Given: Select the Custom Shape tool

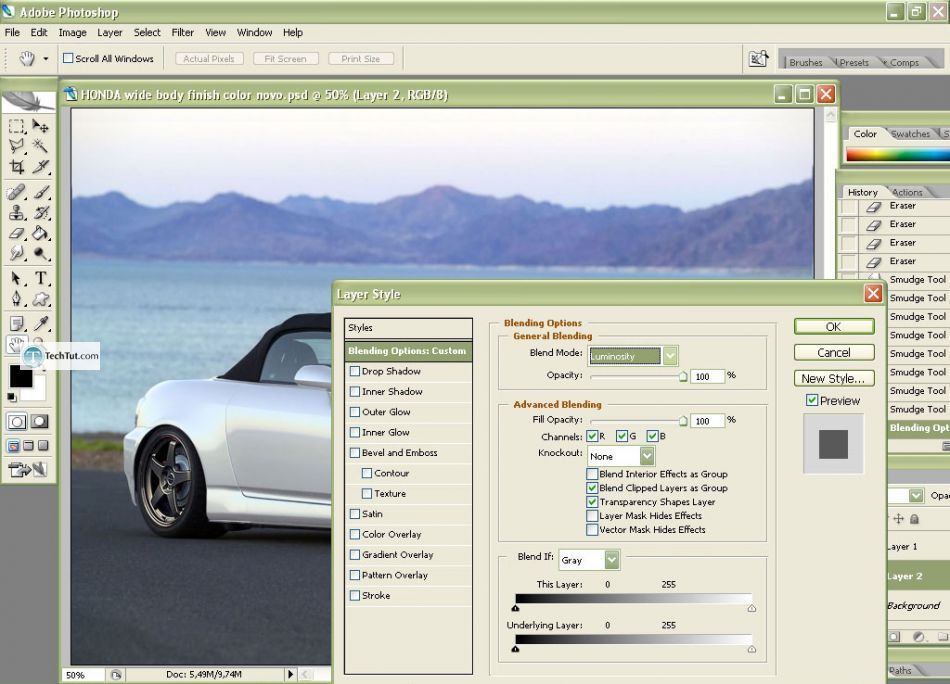Looking at the screenshot, I should pos(40,299).
